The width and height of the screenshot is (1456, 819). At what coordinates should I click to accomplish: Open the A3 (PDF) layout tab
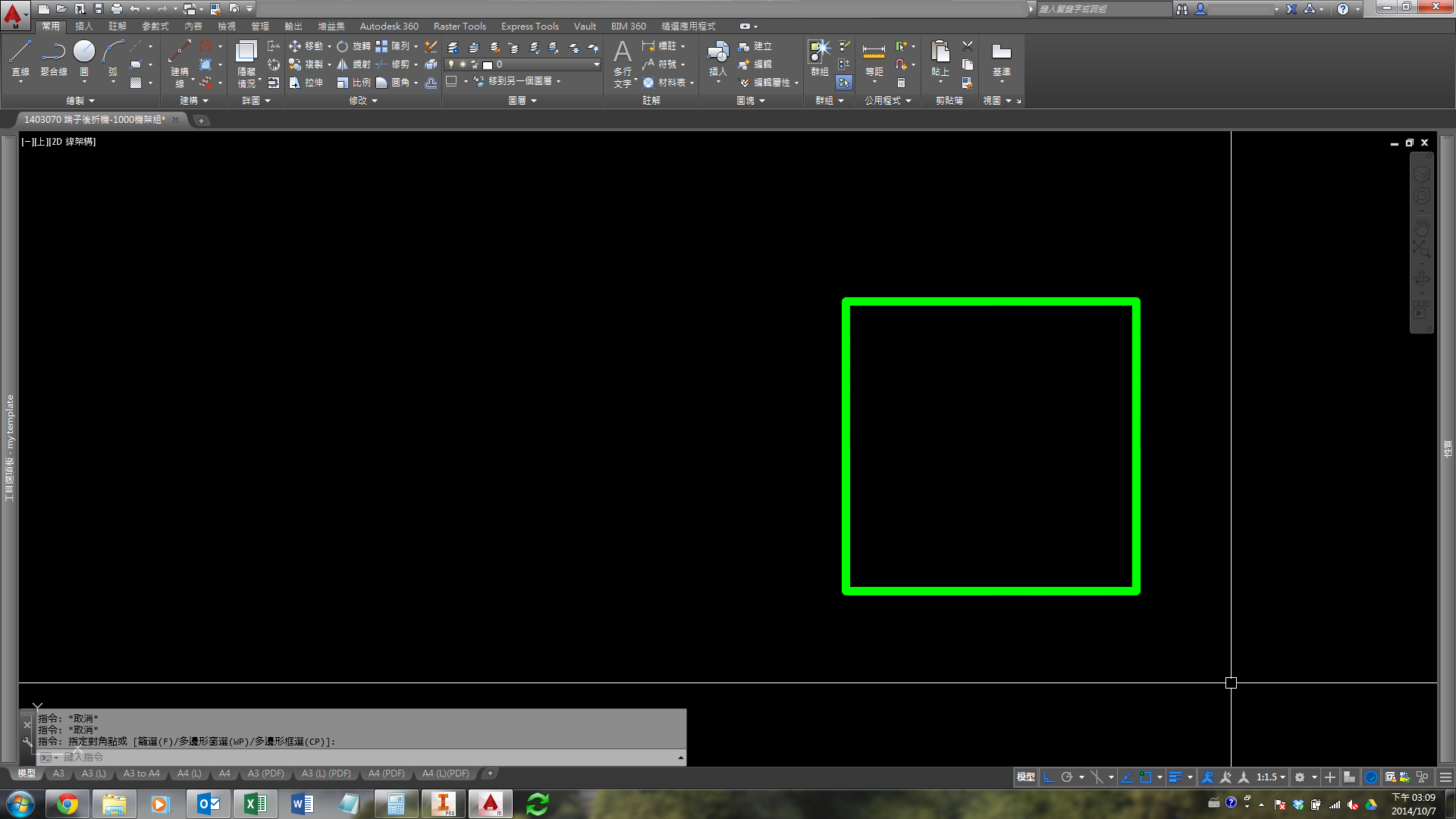click(x=265, y=773)
